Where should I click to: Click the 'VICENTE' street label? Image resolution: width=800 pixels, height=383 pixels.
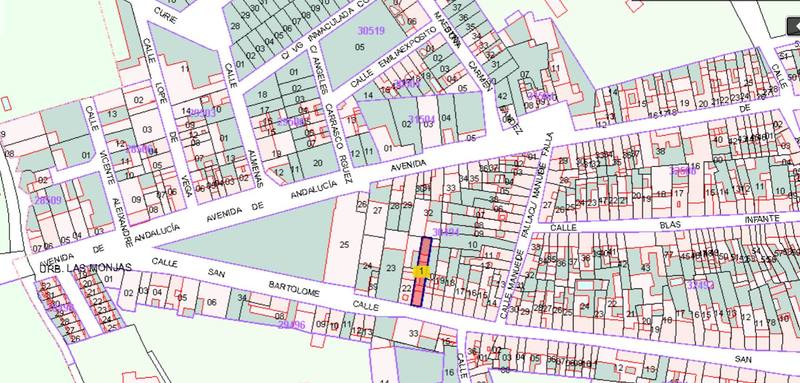tap(107, 167)
